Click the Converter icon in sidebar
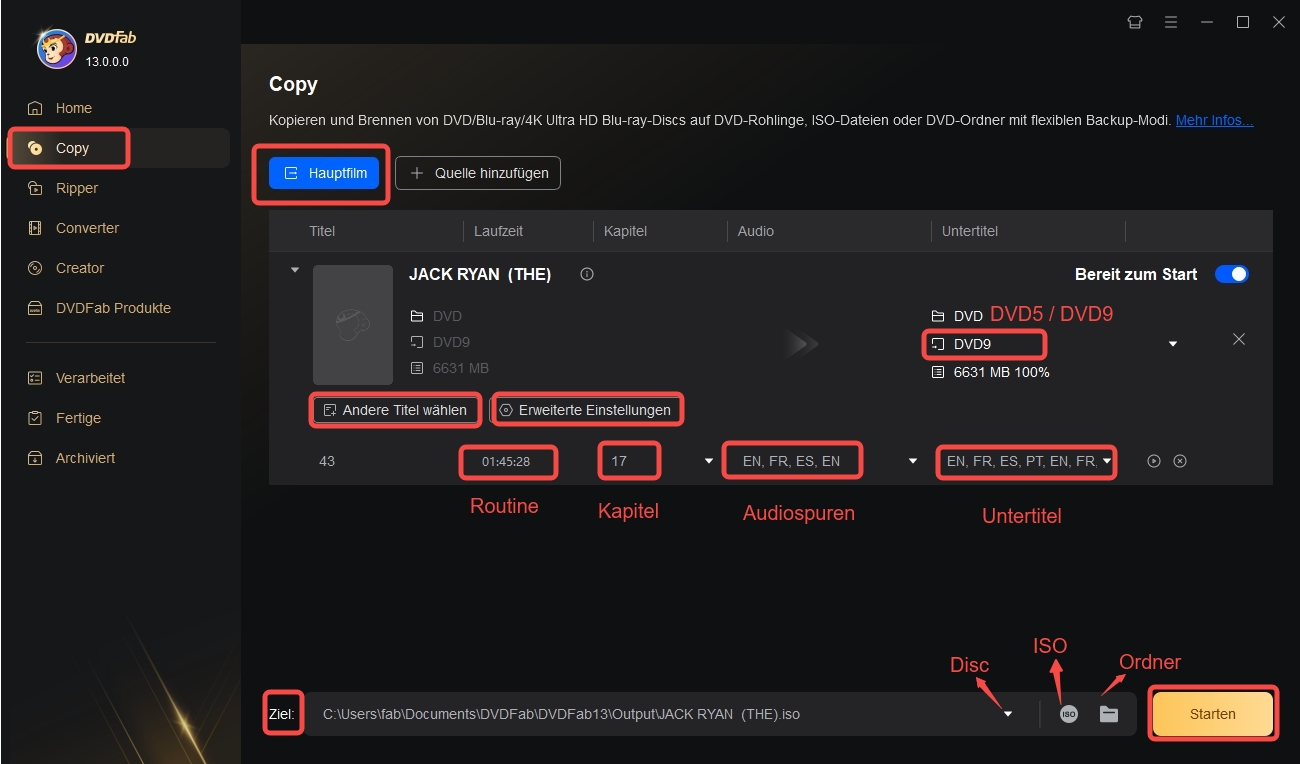 click(x=36, y=228)
